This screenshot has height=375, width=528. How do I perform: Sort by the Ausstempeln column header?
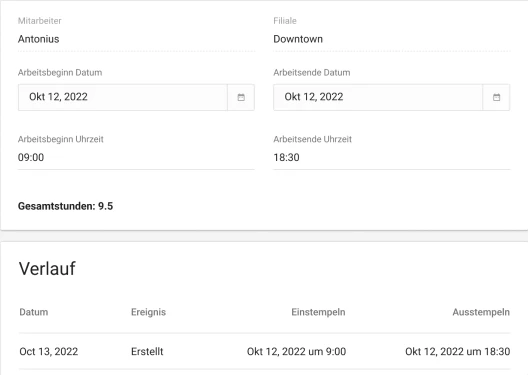481,312
